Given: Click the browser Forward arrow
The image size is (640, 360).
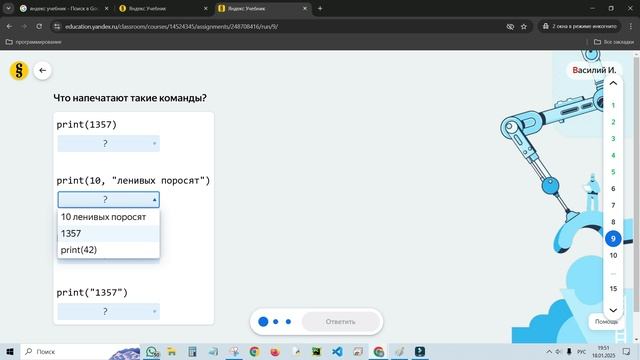Looking at the screenshot, I should point(24,27).
